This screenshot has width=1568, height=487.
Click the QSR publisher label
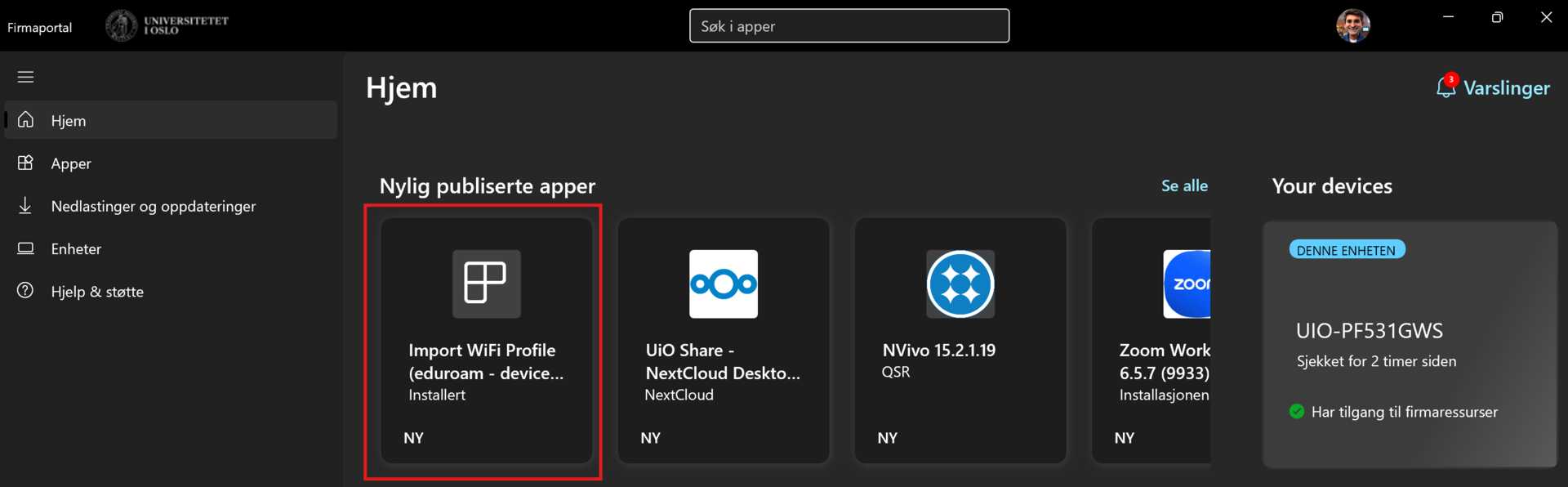896,372
